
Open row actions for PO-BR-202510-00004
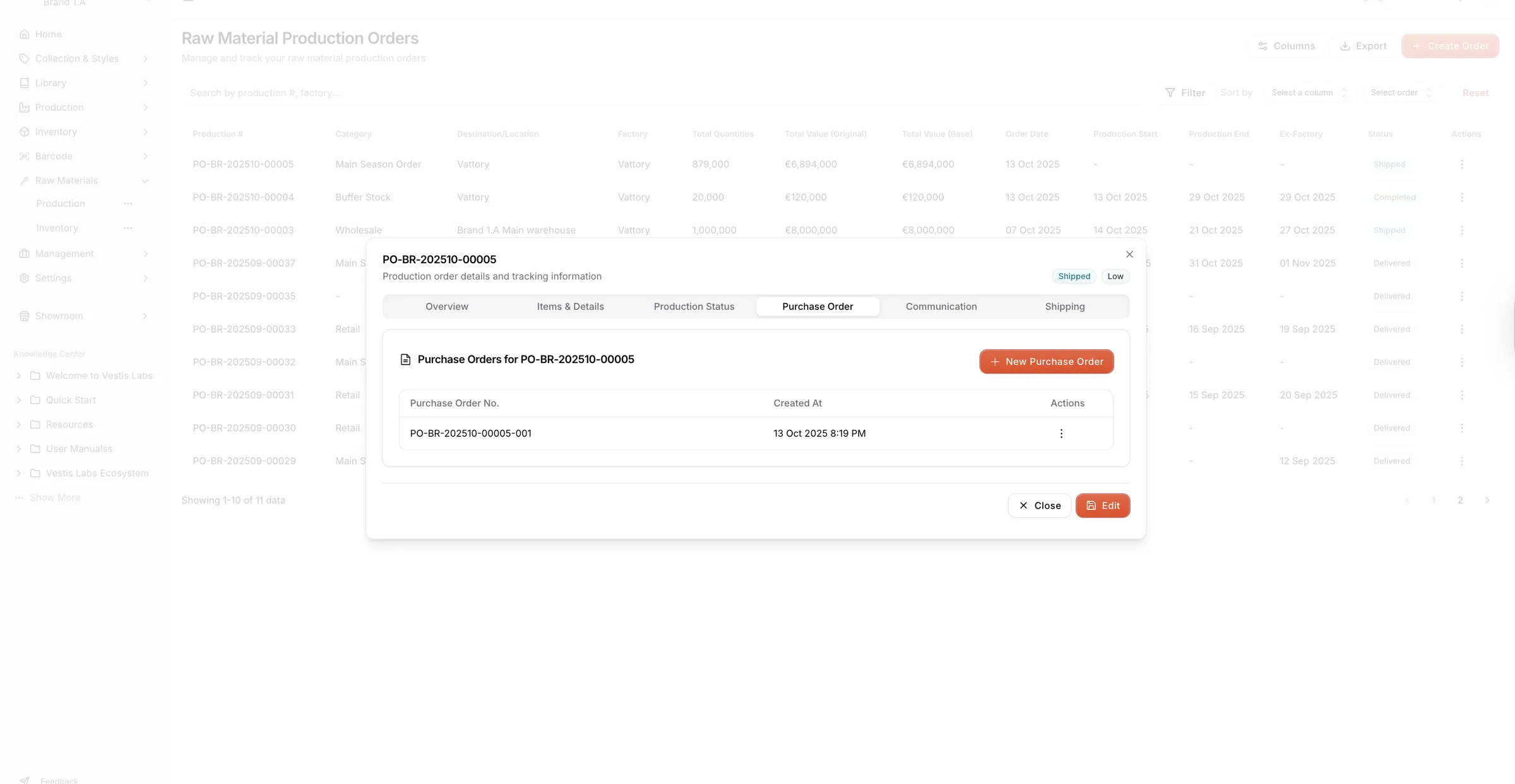click(x=1462, y=198)
